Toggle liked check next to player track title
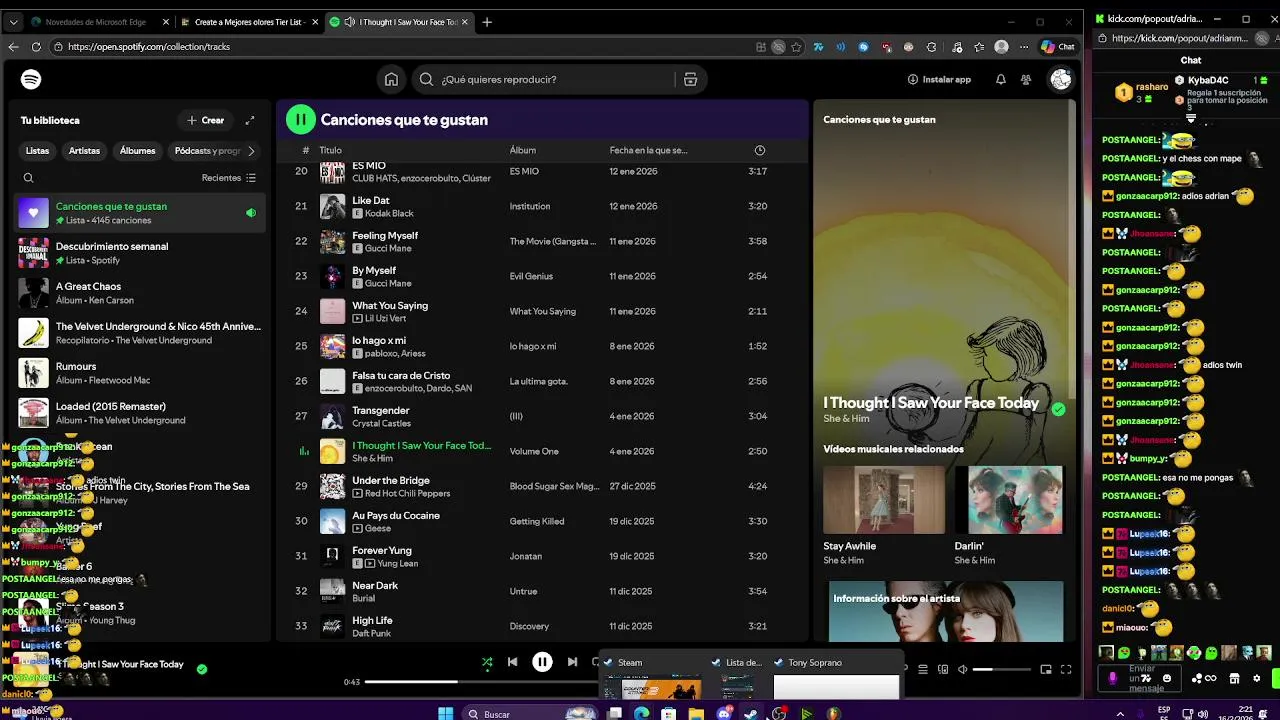The height and width of the screenshot is (720, 1280). pos(202,668)
